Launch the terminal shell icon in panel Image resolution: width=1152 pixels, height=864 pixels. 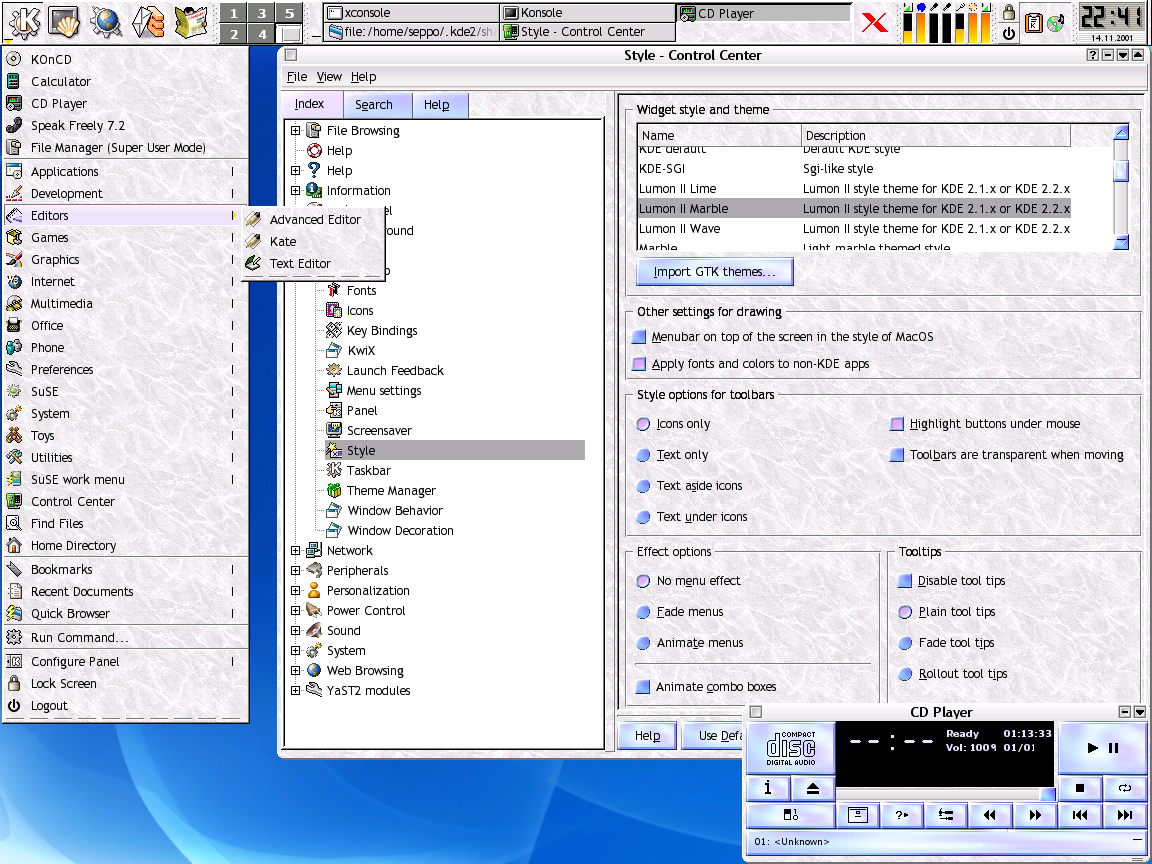(x=64, y=21)
